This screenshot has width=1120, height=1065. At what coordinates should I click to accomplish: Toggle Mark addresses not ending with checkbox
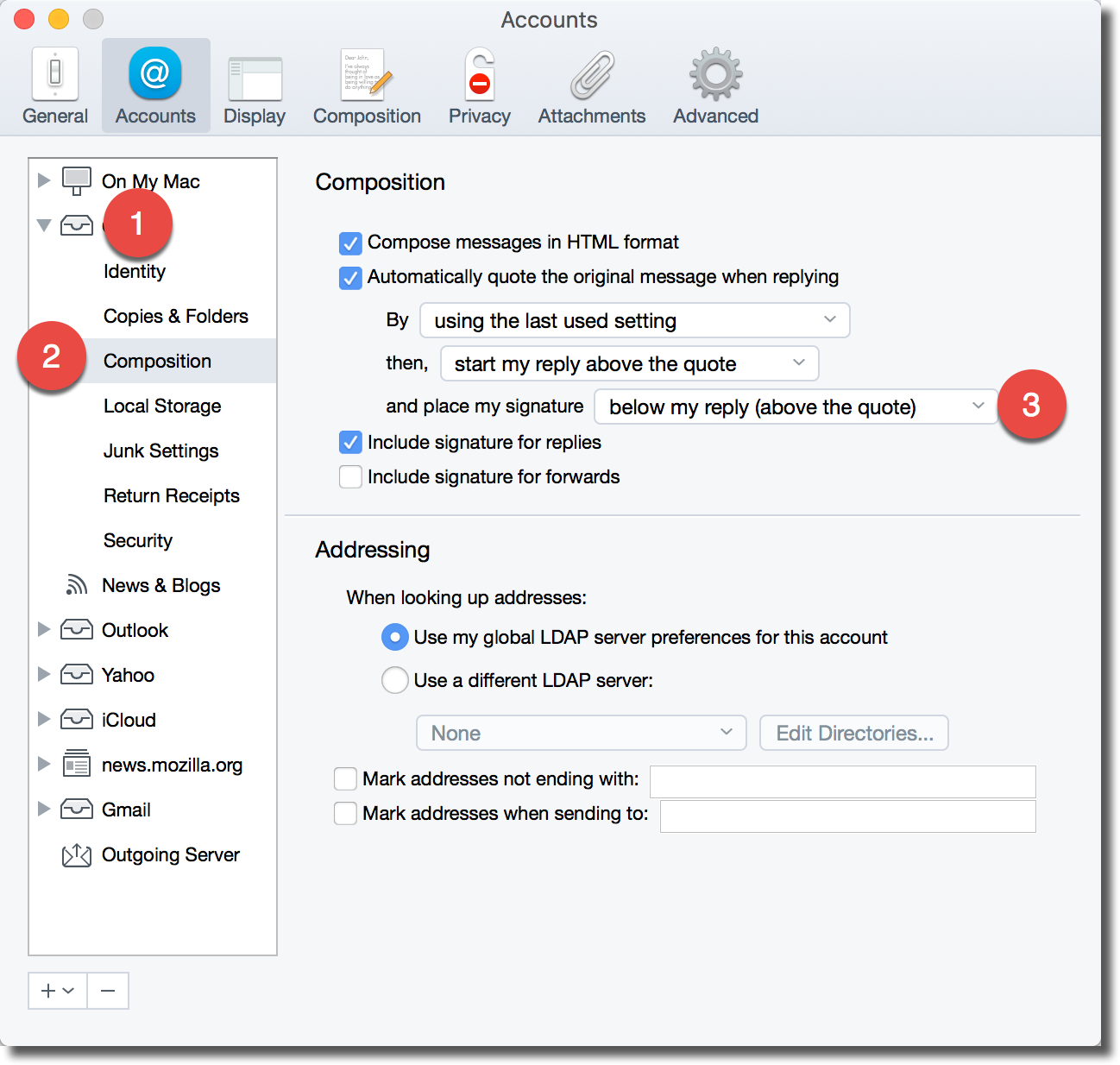[x=345, y=779]
